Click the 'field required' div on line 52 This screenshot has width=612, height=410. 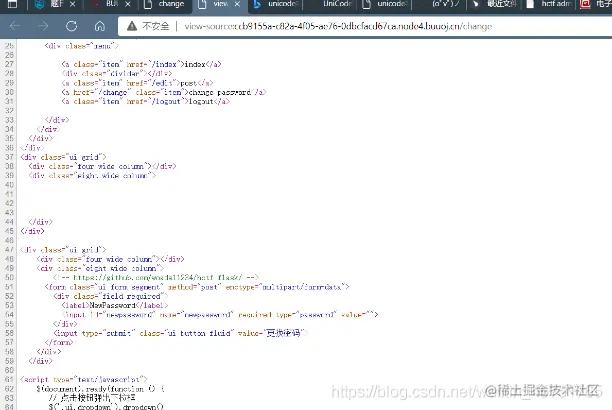[110, 296]
